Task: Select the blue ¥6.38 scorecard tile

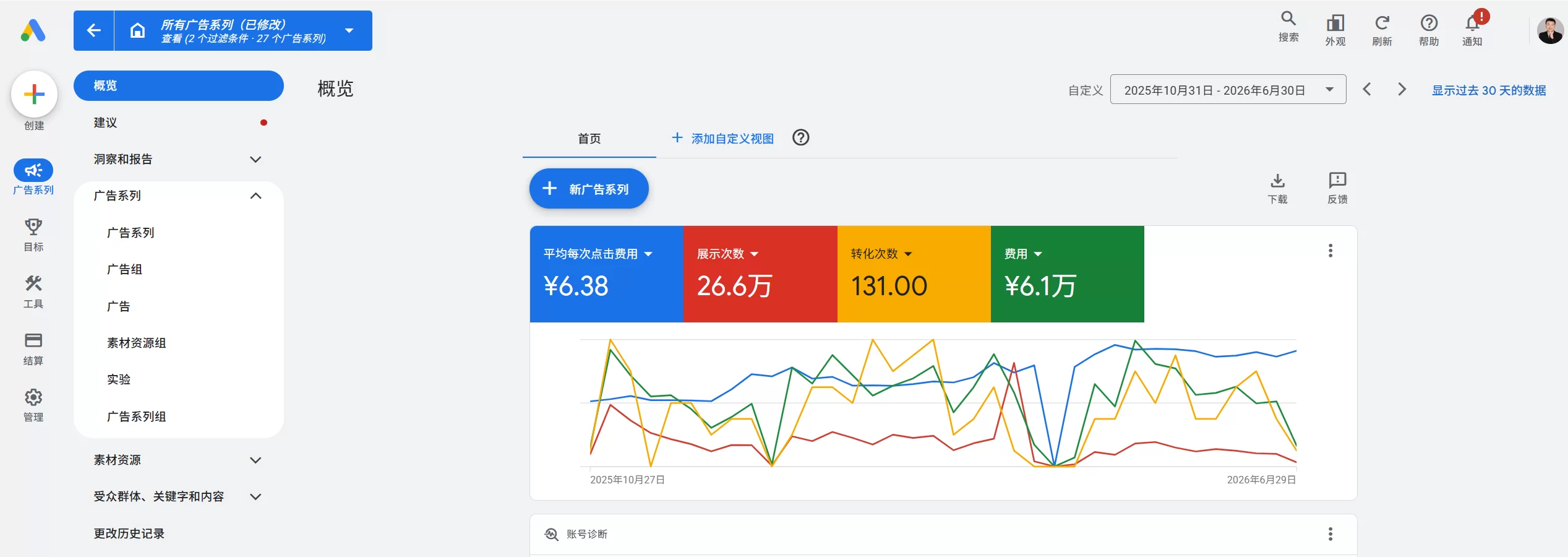Action: 607,274
